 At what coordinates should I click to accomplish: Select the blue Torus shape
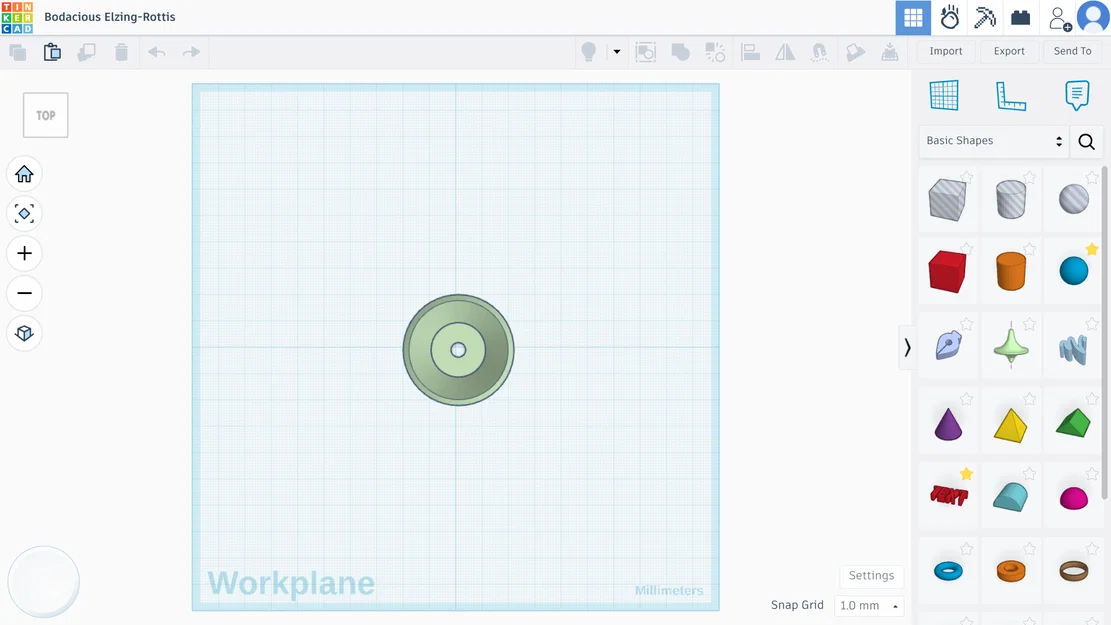point(947,570)
